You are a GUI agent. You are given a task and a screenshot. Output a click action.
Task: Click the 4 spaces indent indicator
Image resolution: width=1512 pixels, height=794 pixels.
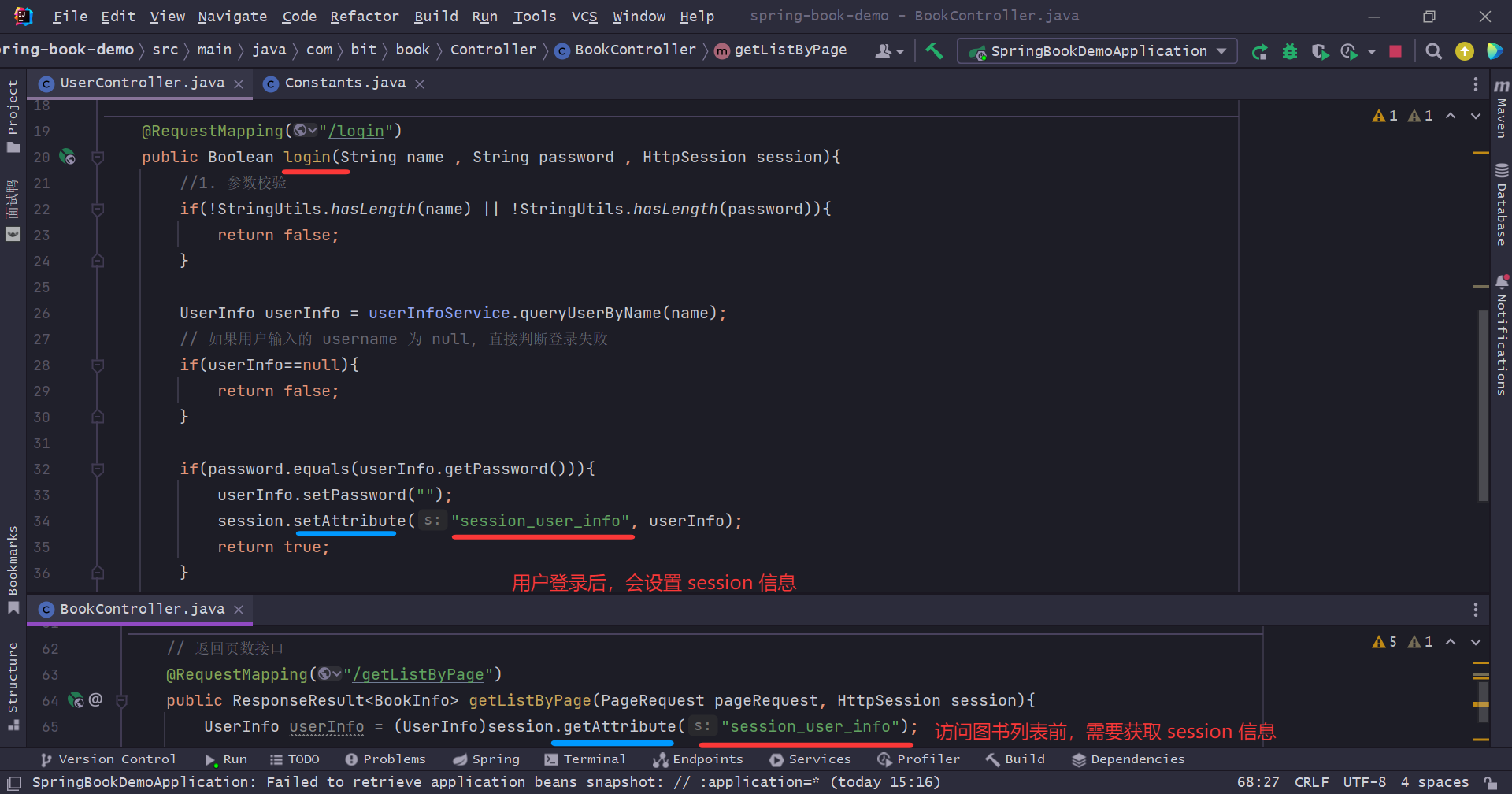click(1434, 782)
